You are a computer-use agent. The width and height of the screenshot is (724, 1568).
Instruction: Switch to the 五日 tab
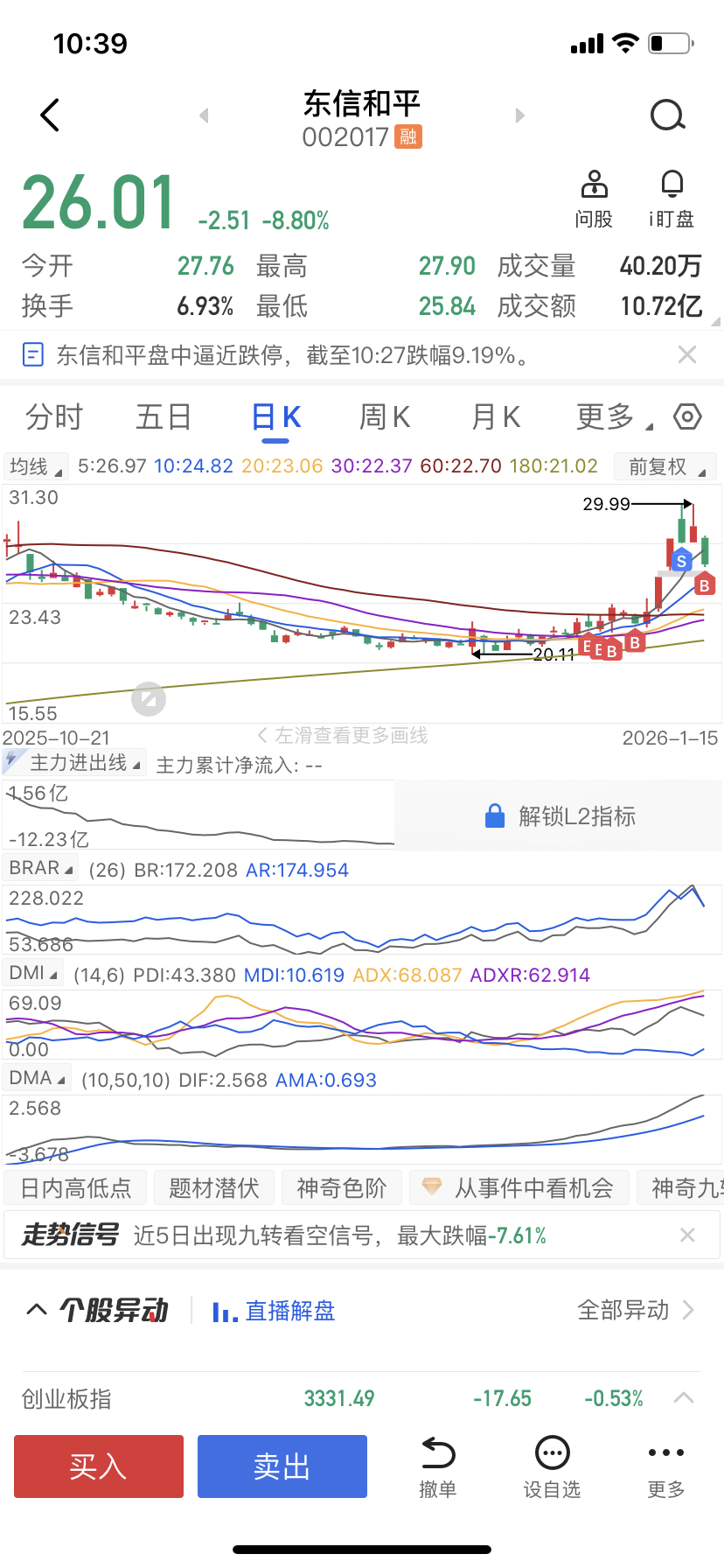164,417
